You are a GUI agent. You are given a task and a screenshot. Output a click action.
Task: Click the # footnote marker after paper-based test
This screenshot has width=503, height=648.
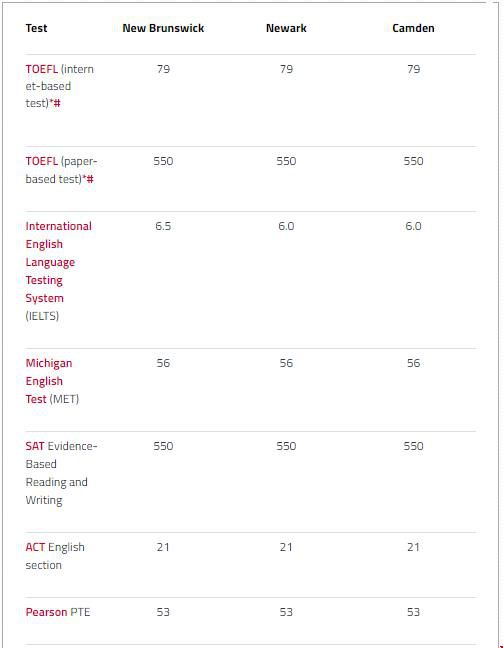click(x=90, y=179)
